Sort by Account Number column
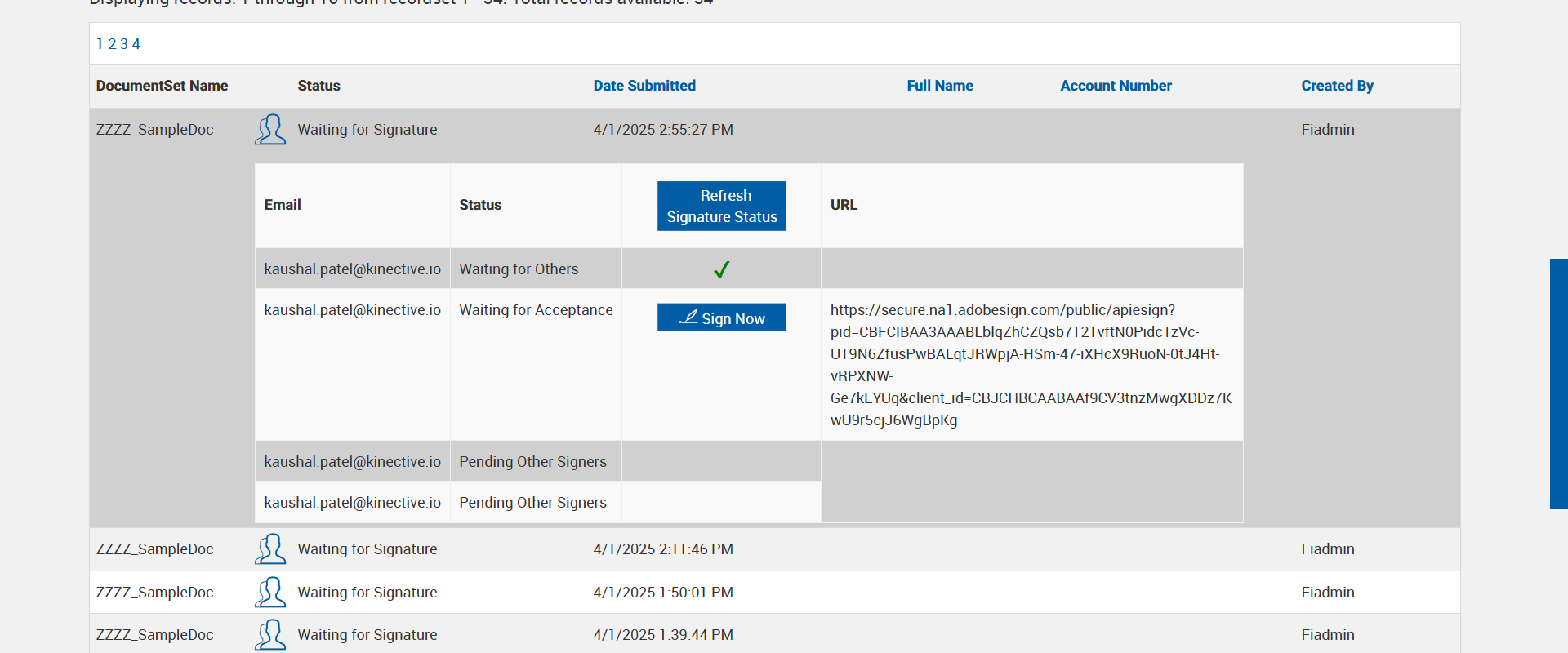This screenshot has width=1568, height=653. (x=1116, y=86)
